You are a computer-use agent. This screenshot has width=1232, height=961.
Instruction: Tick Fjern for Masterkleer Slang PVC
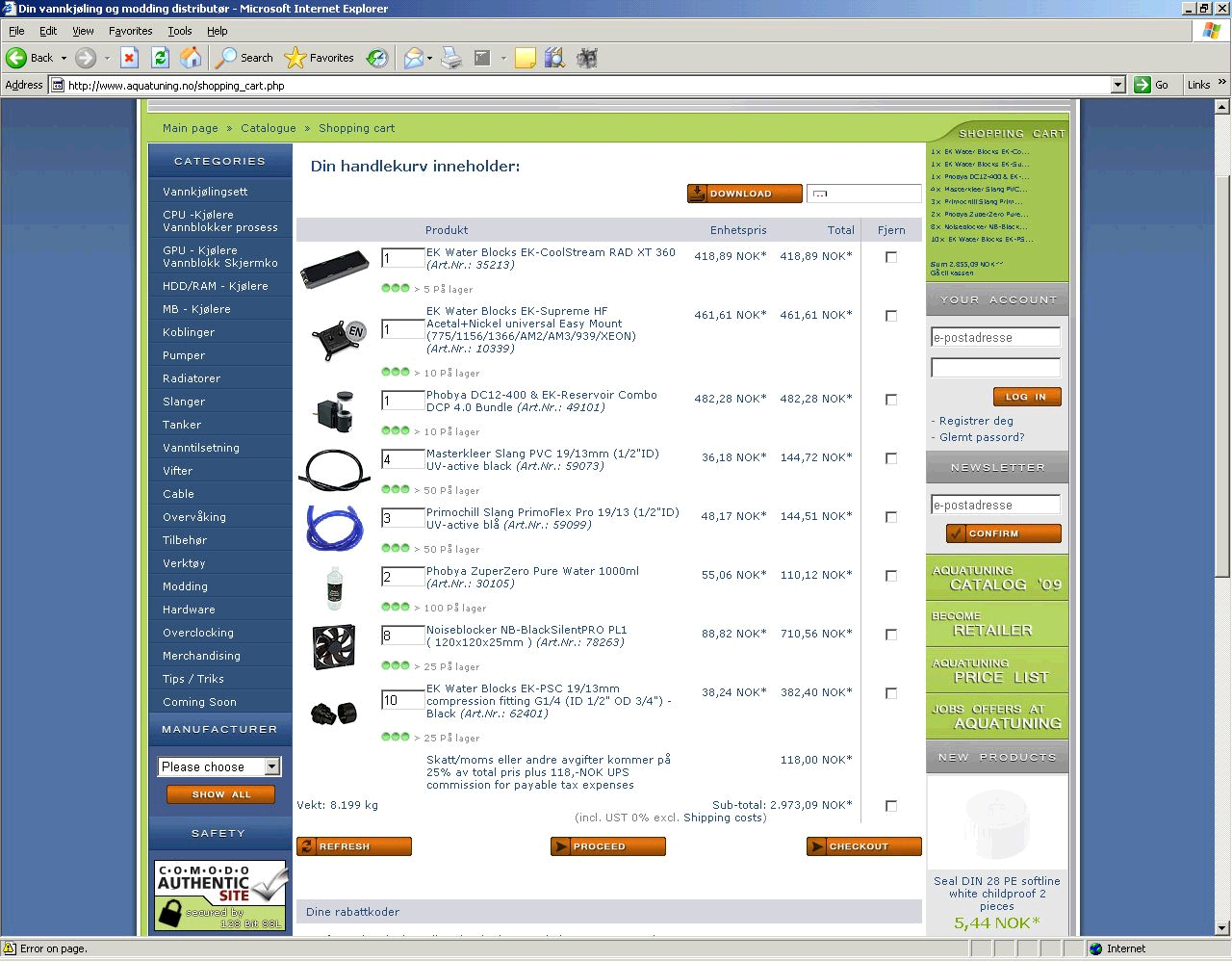tap(891, 458)
